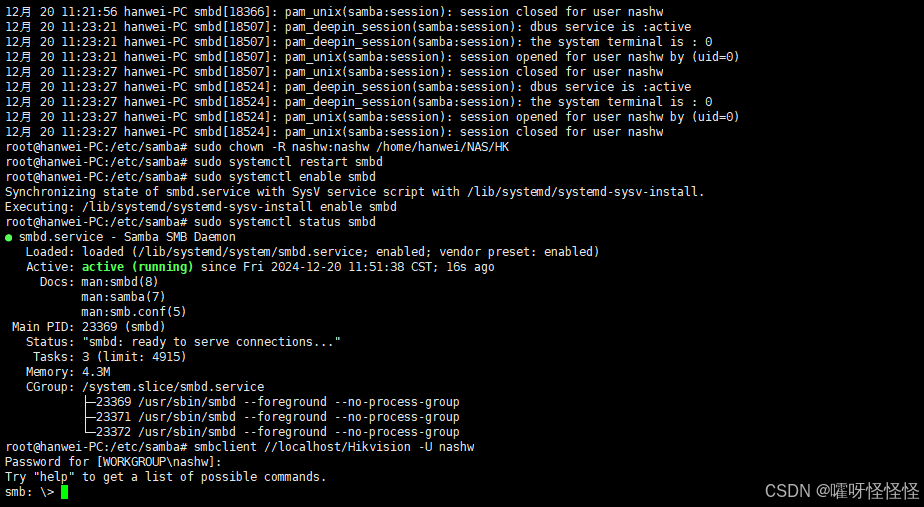The height and width of the screenshot is (507, 924).
Task: Click the green terminal cursor block
Action: click(64, 492)
